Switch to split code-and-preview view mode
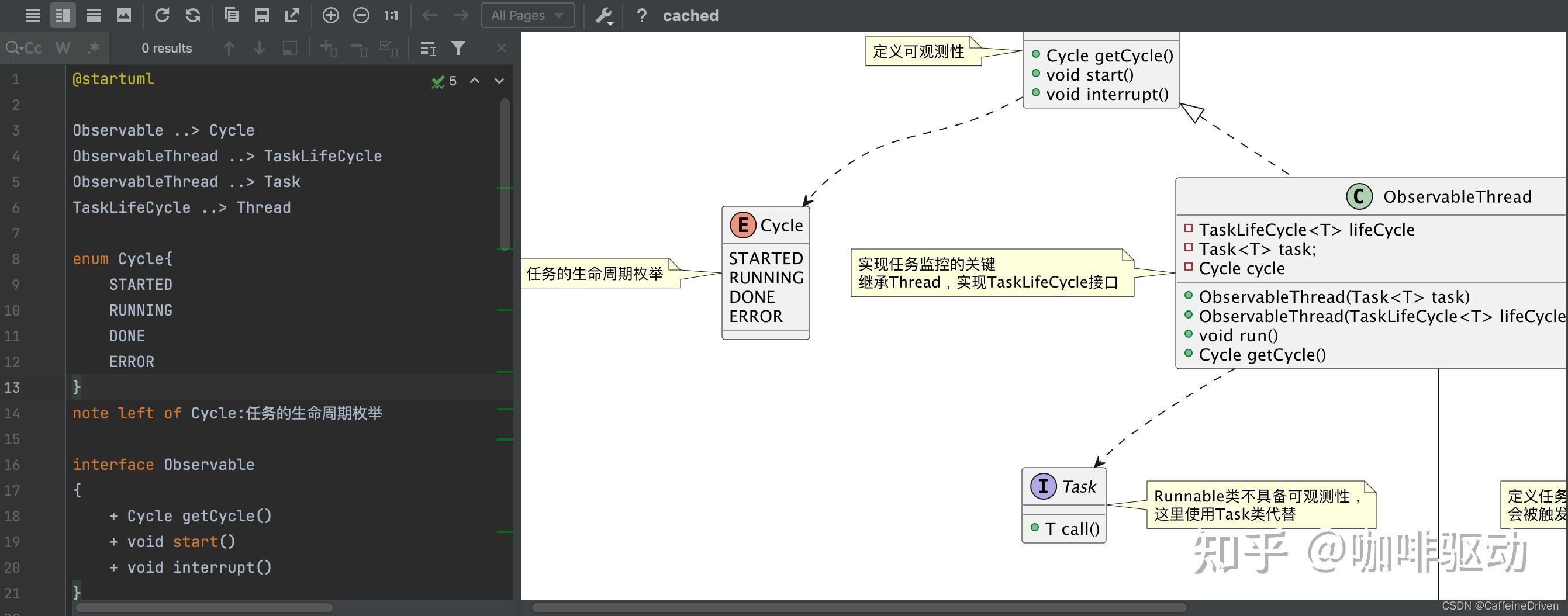 [x=63, y=15]
